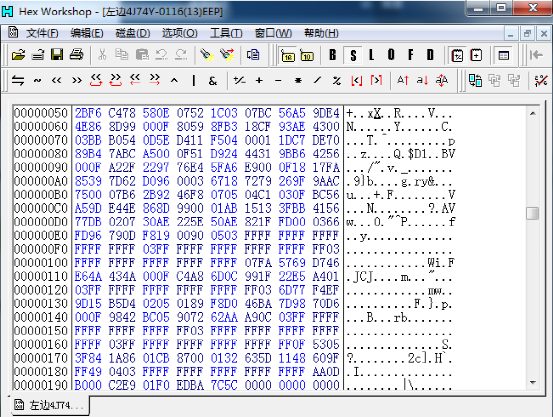553x417 pixels.
Task: Apply the AND ampersand operation
Action: coord(213,81)
